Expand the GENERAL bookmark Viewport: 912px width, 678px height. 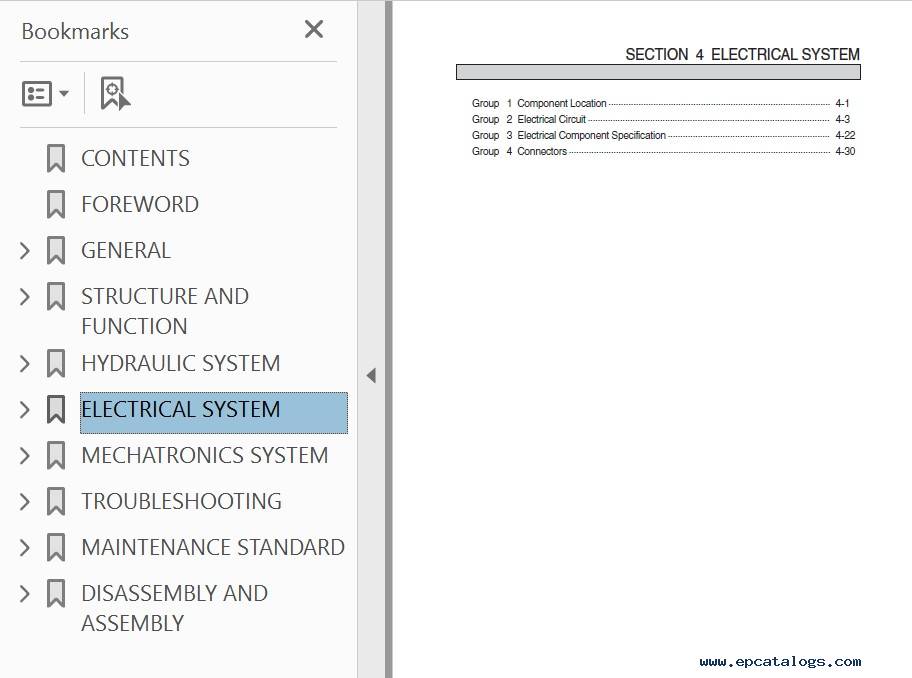point(24,251)
